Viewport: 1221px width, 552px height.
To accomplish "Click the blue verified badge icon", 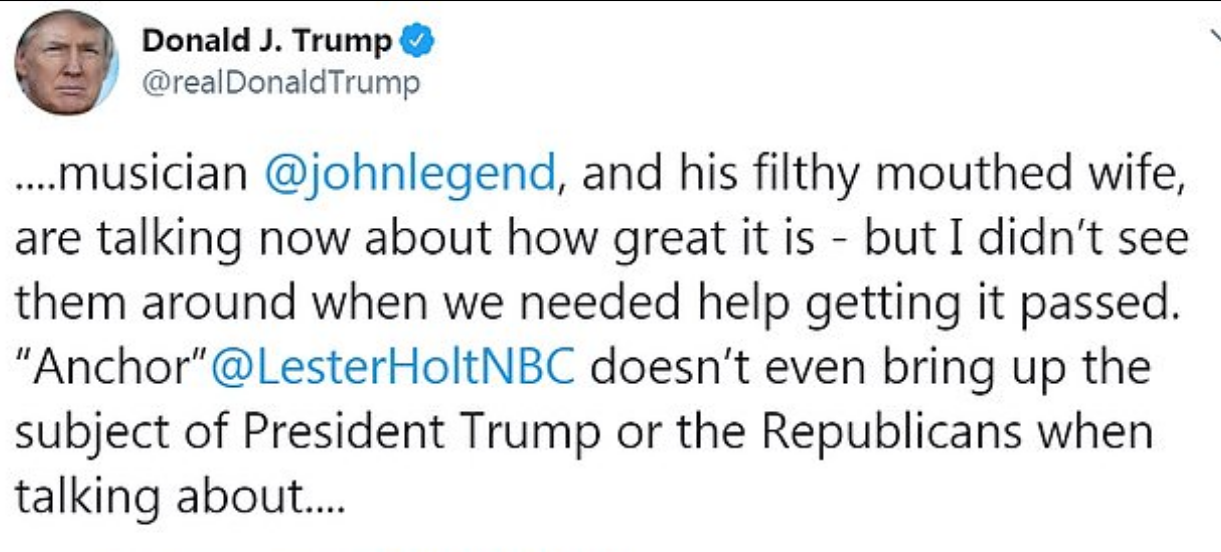I will coord(417,42).
